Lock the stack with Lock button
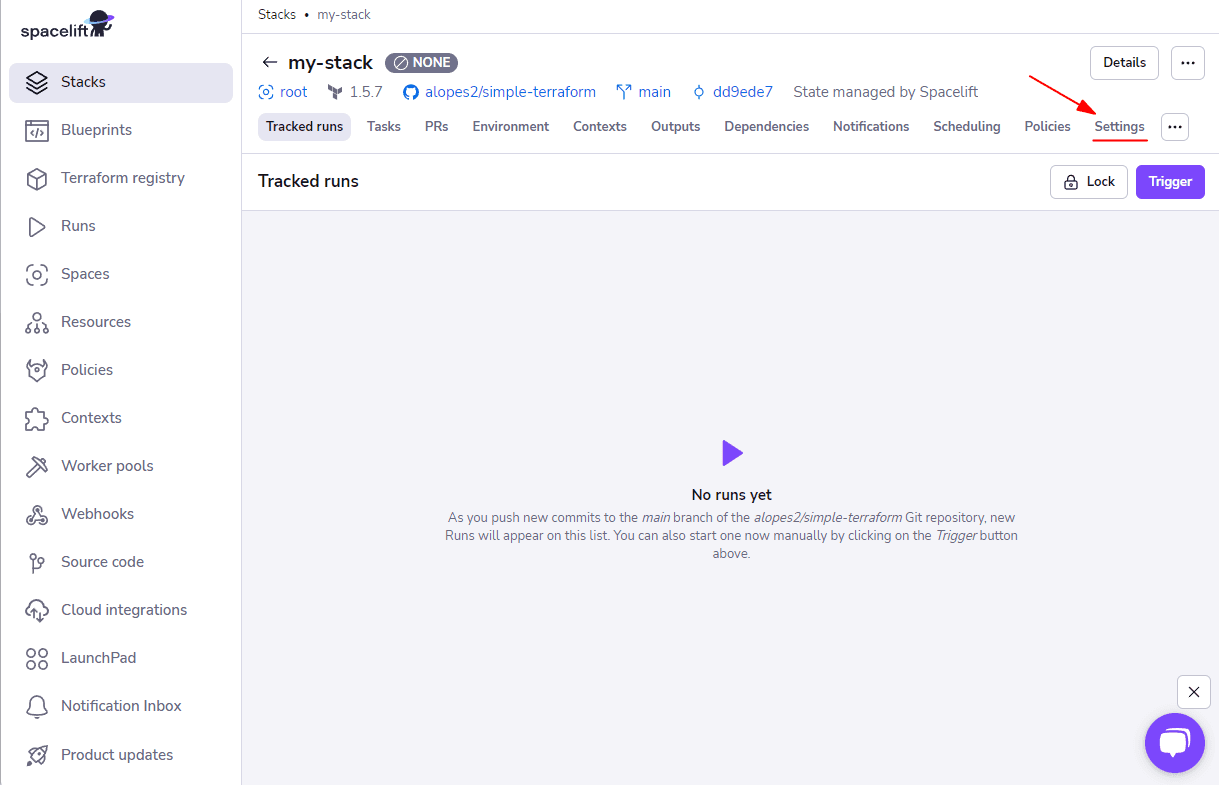 (x=1089, y=182)
